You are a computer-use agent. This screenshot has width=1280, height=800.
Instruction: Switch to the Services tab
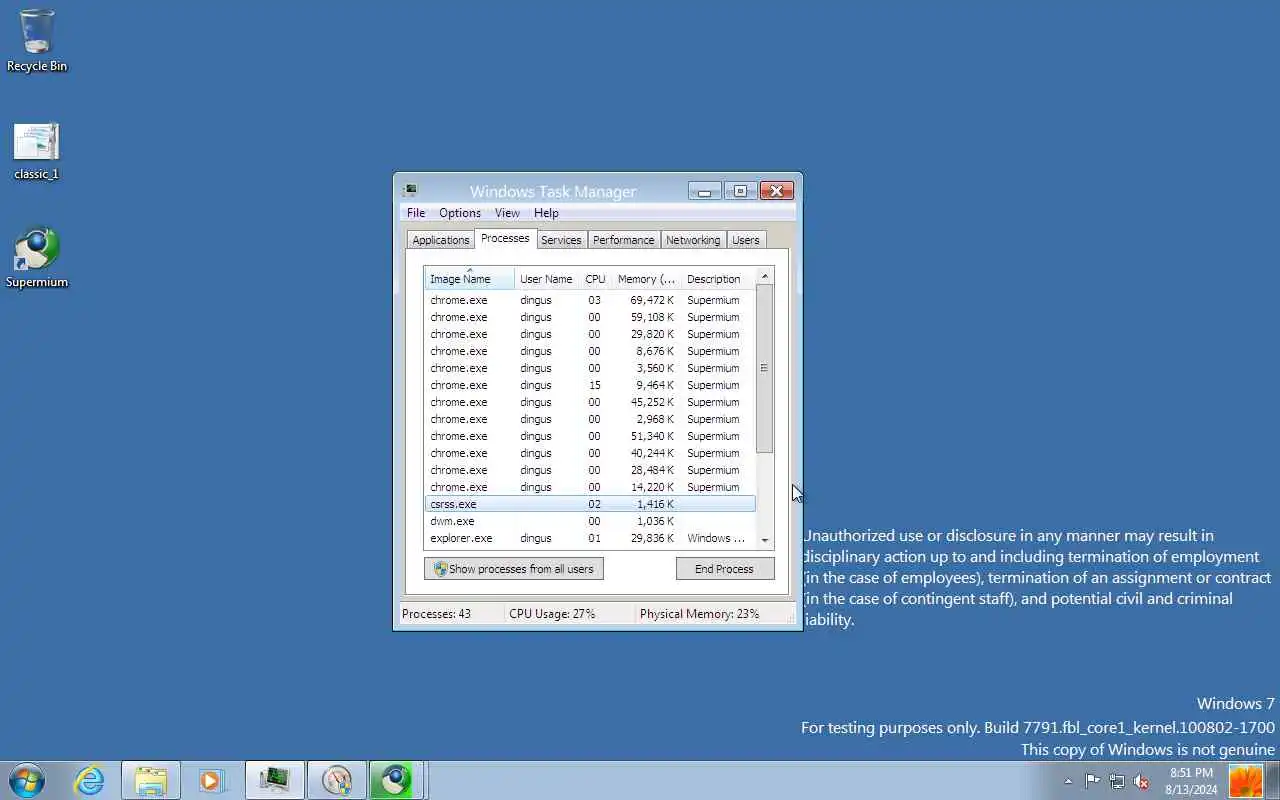(x=561, y=240)
